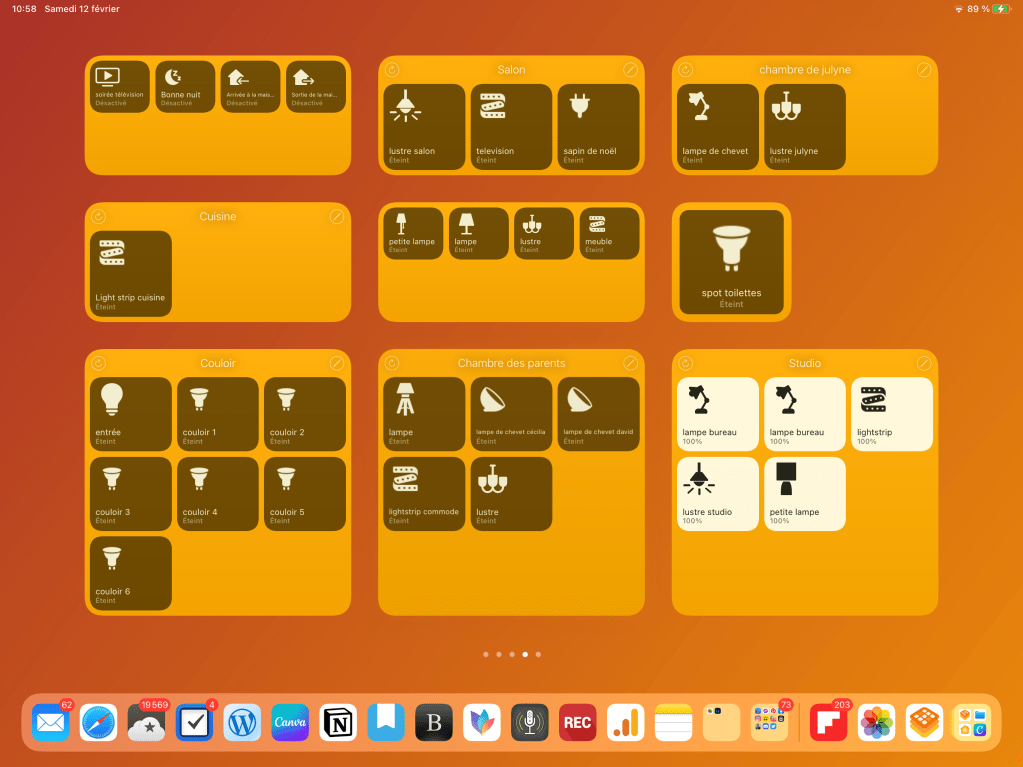Open Mail with the 62 badge
This screenshot has width=1023, height=767.
50,722
